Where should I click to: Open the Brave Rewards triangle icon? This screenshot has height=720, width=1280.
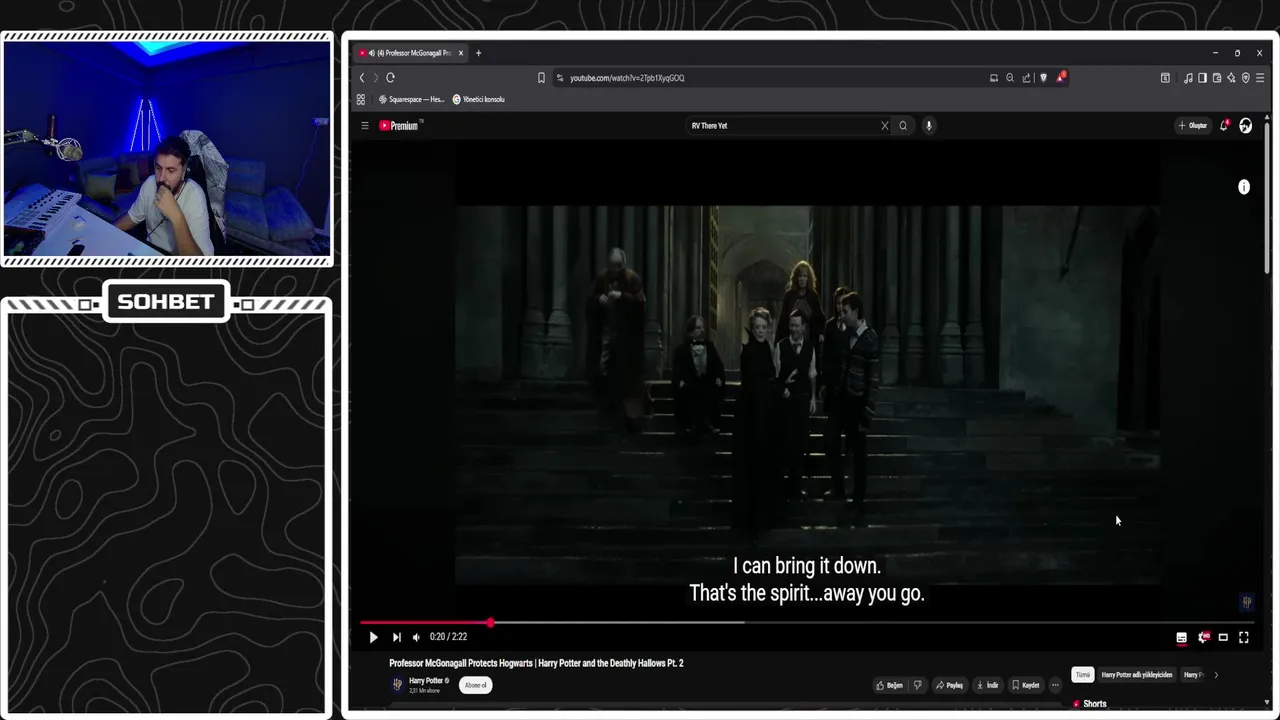[x=1061, y=78]
